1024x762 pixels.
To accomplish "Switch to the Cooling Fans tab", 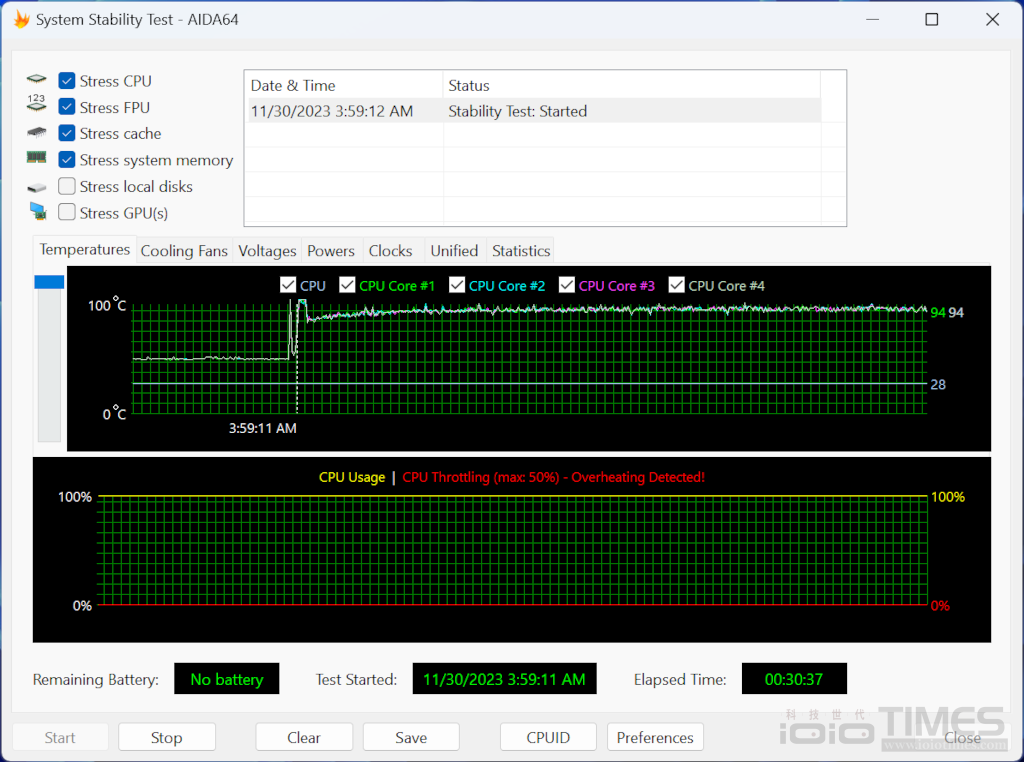I will click(184, 251).
